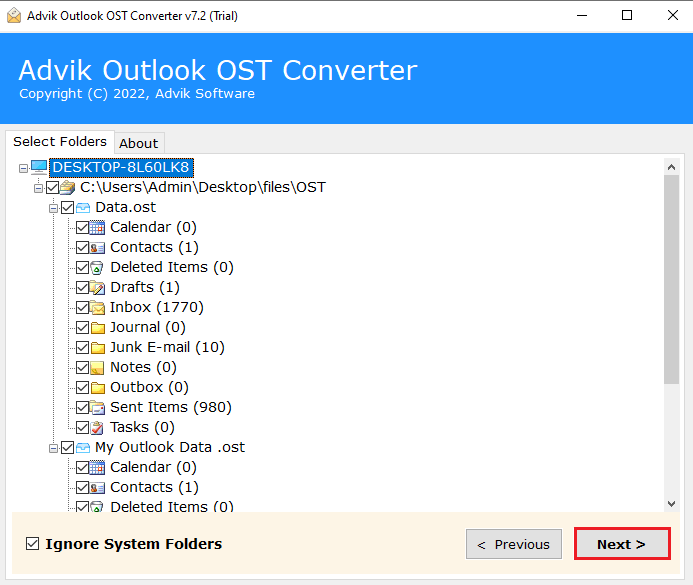693x585 pixels.
Task: Click the scroll up arrow of folder tree
Action: (x=671, y=167)
